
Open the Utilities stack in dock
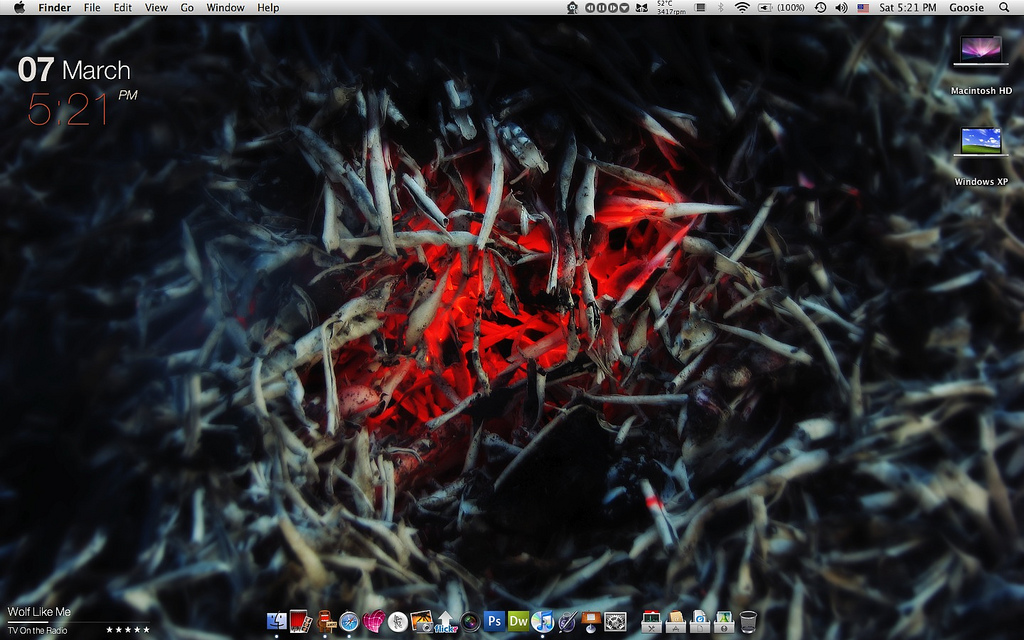(x=651, y=621)
